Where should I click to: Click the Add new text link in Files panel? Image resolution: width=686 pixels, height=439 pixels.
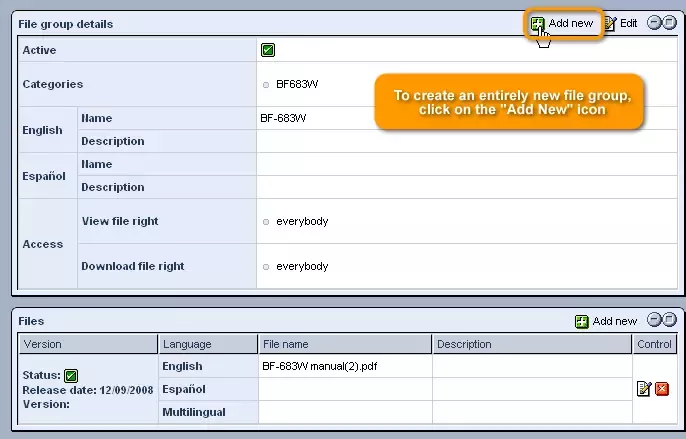(x=614, y=321)
